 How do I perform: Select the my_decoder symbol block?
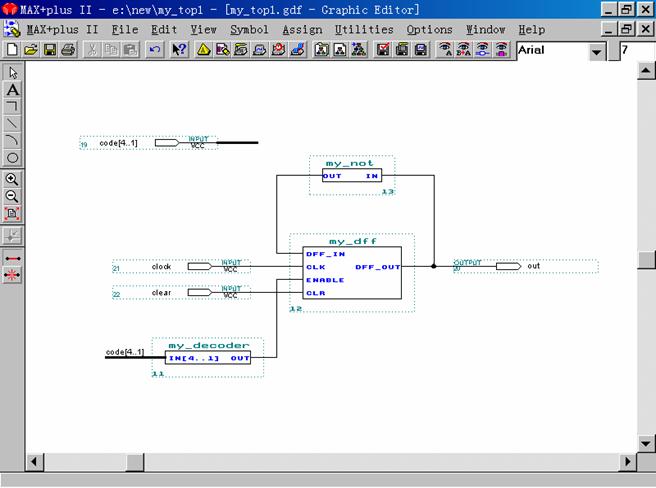pos(208,358)
